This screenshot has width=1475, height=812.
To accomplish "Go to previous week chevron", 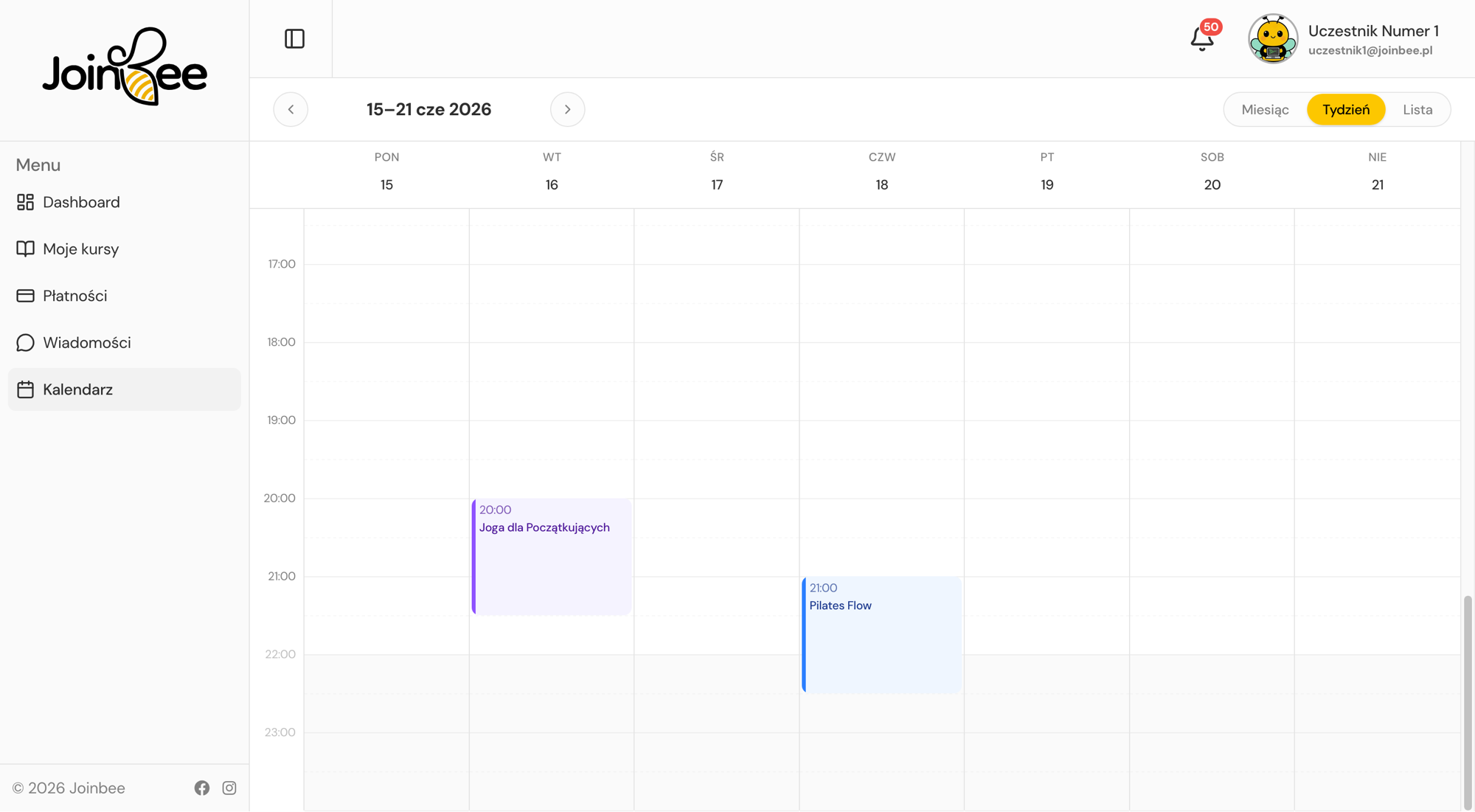I will point(291,109).
